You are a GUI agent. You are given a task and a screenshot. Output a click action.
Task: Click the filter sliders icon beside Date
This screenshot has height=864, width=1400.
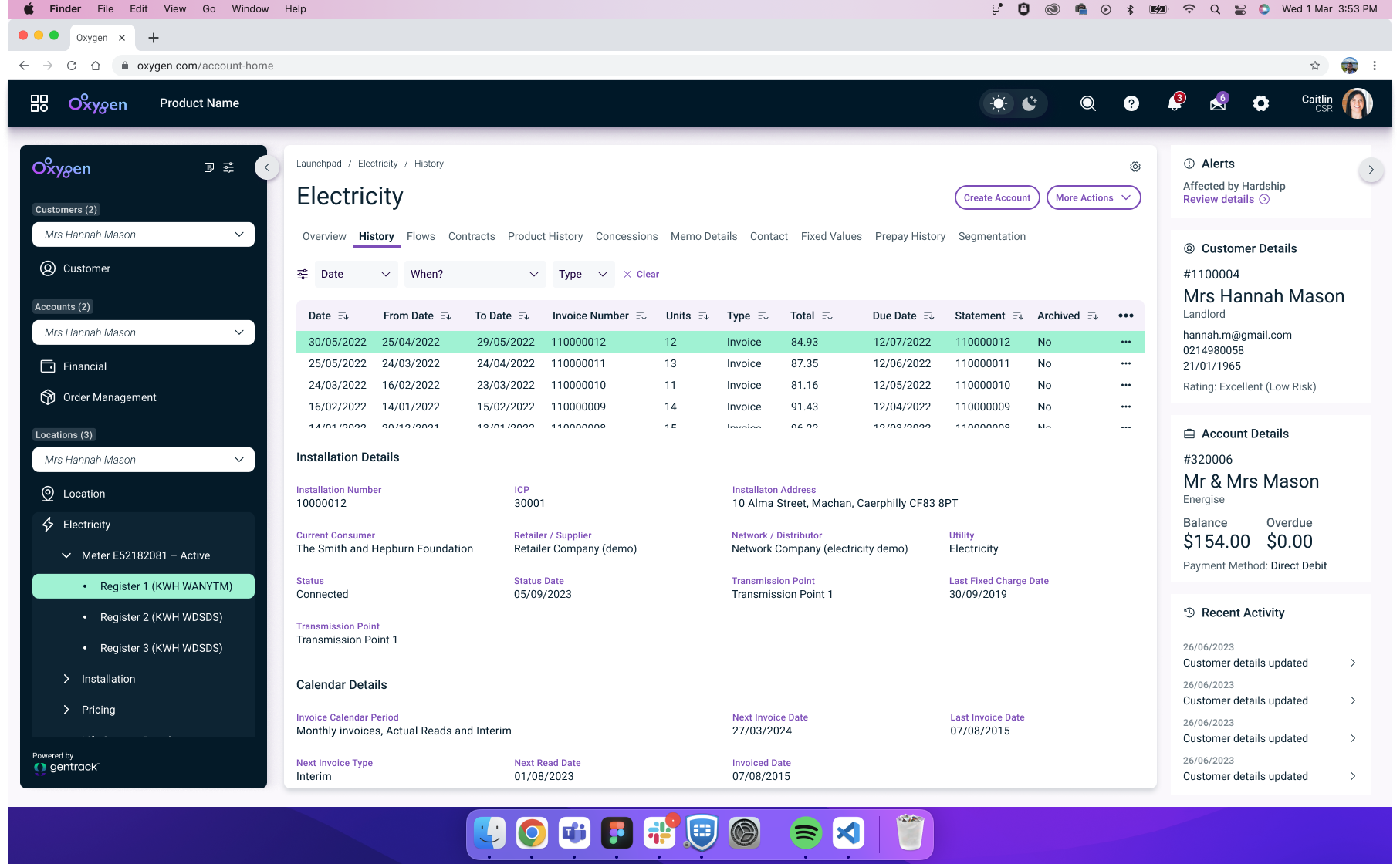pos(303,275)
